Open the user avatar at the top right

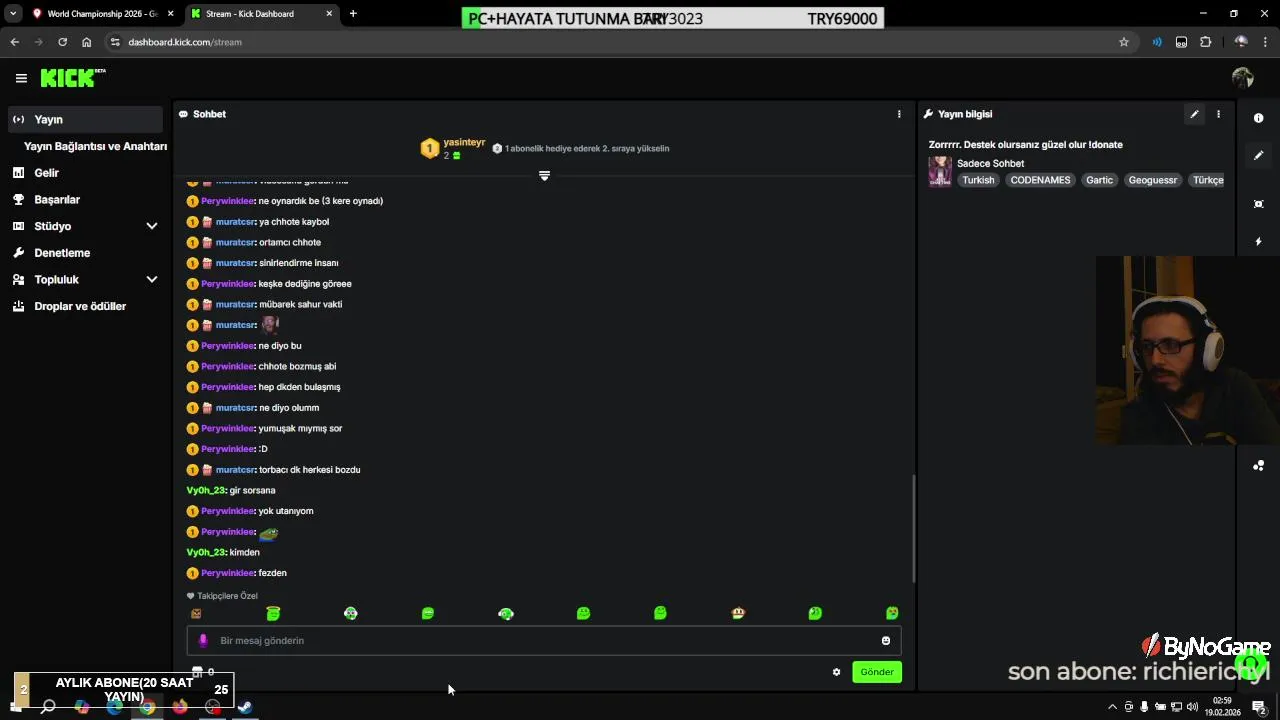[x=1243, y=78]
